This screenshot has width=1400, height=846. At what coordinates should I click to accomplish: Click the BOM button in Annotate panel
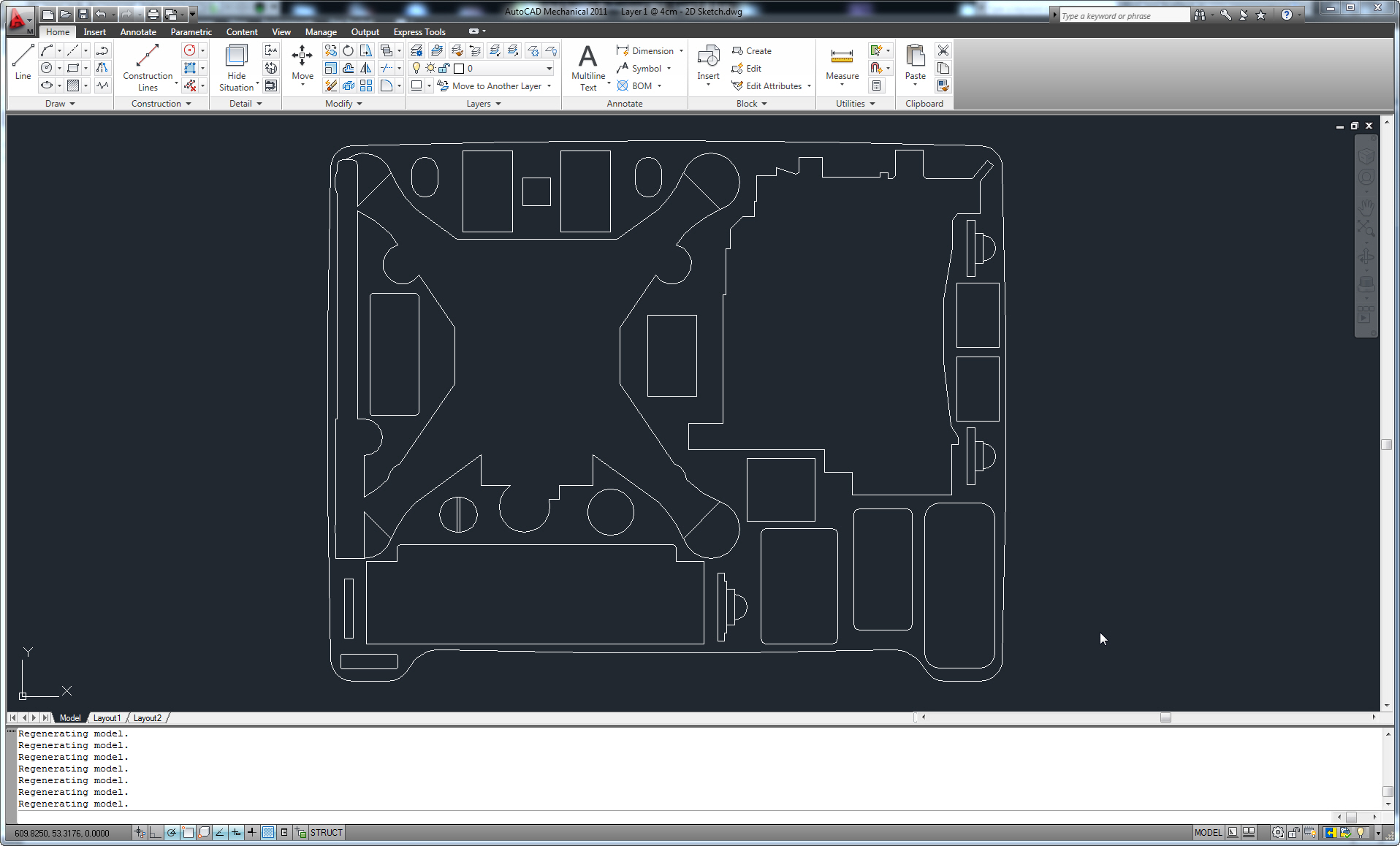[x=639, y=85]
